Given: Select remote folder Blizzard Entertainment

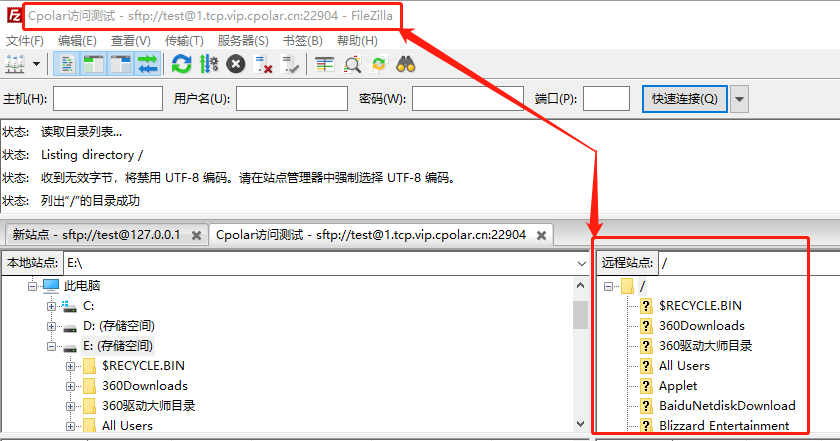Looking at the screenshot, I should point(724,425).
